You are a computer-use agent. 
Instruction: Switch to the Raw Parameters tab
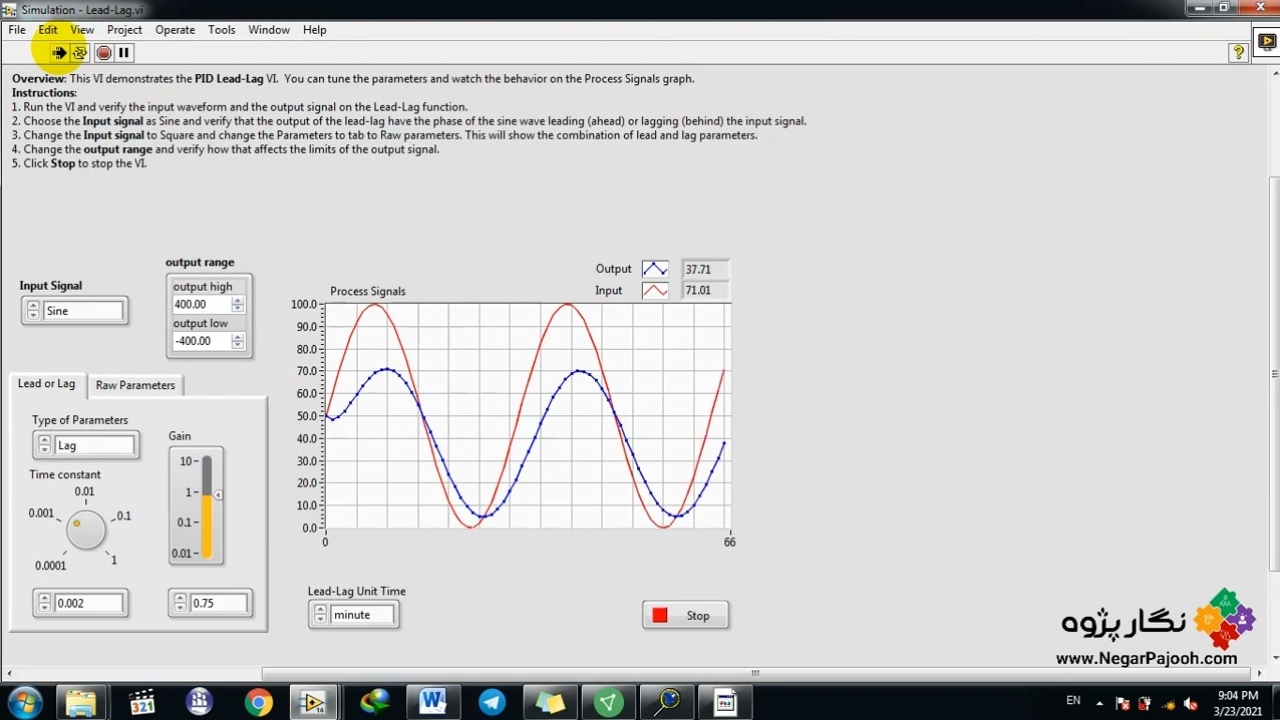pos(135,385)
